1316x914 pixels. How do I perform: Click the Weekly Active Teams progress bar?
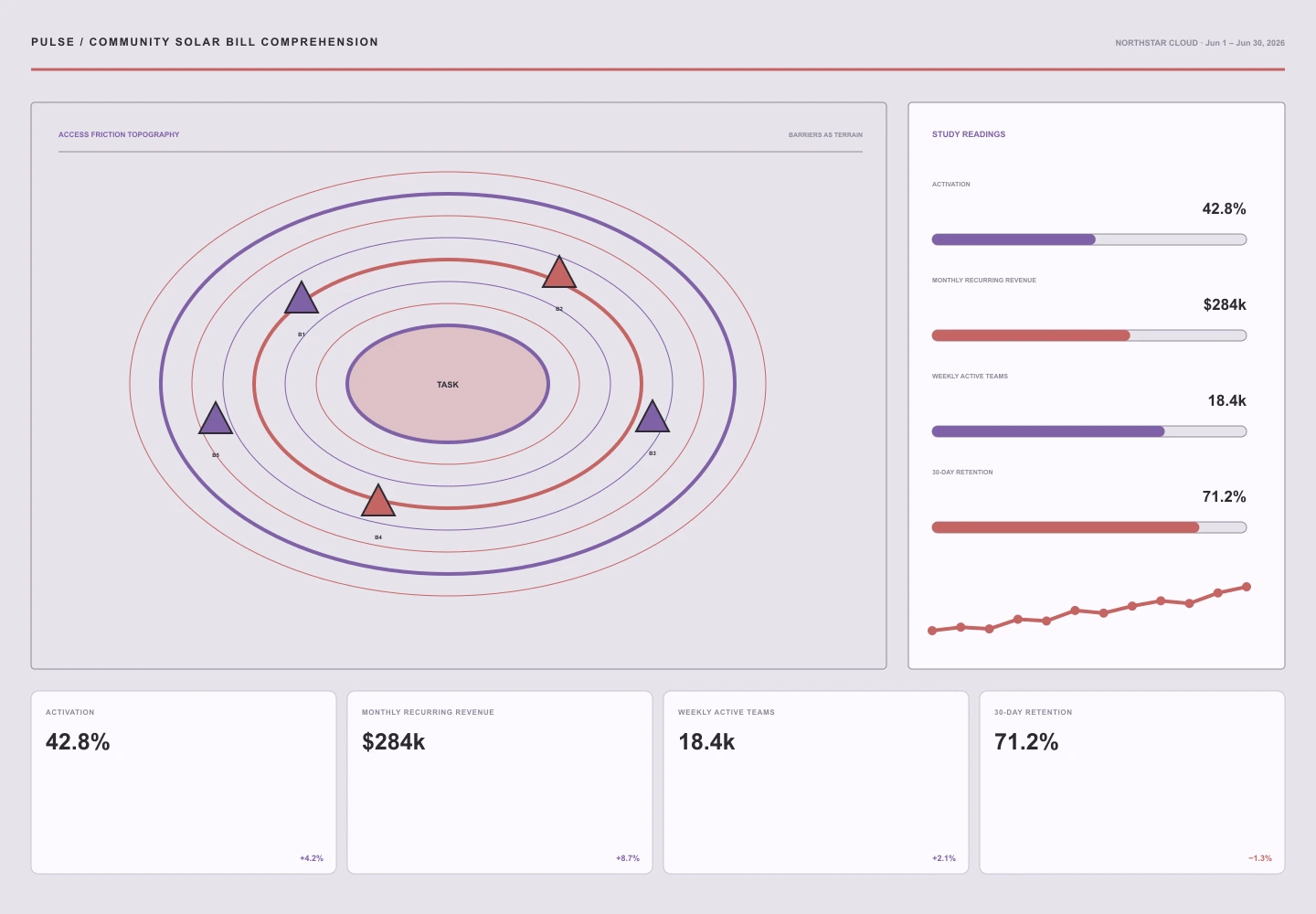tap(1089, 431)
